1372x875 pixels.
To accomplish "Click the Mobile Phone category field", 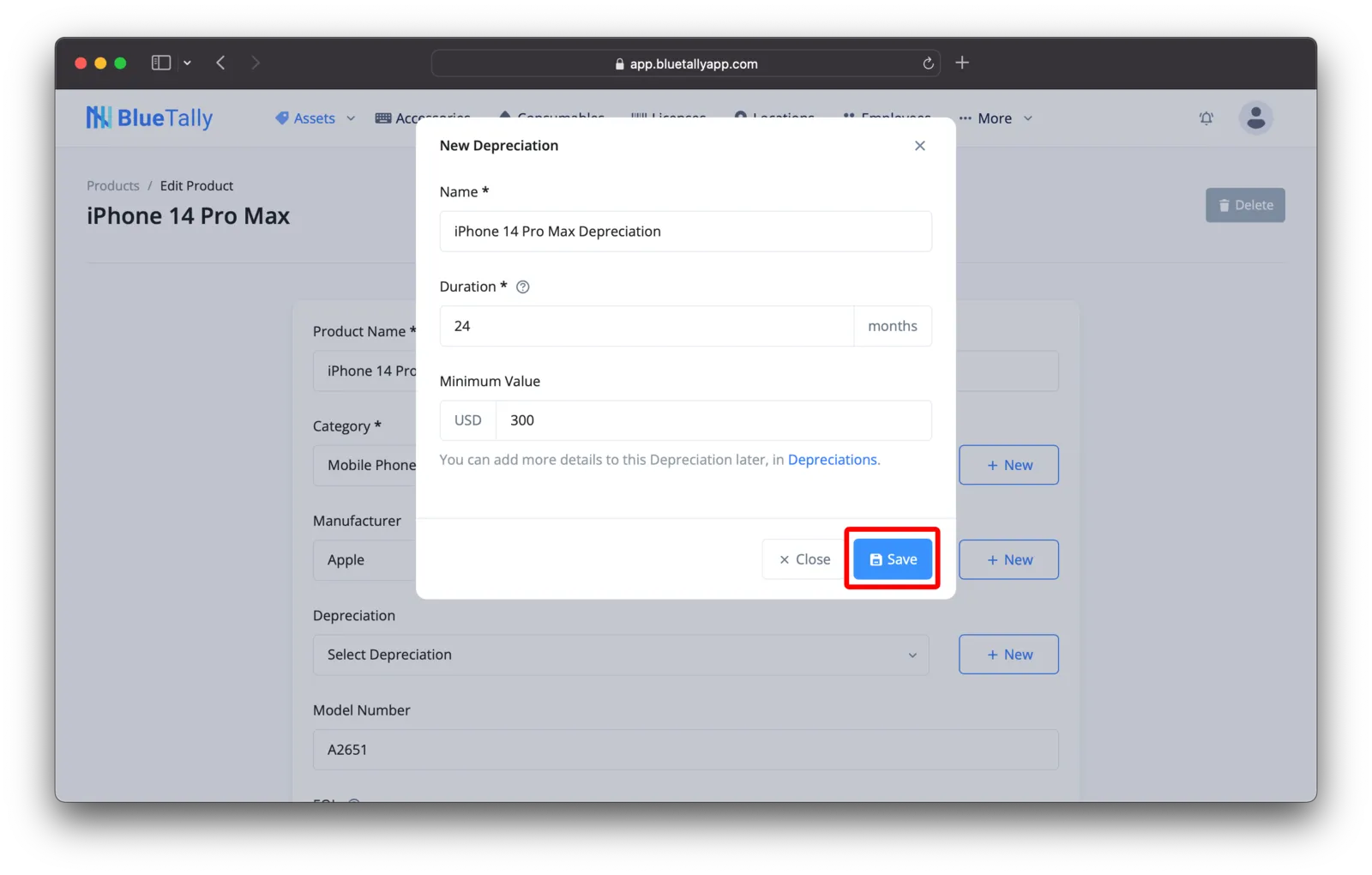I will pyautogui.click(x=365, y=465).
